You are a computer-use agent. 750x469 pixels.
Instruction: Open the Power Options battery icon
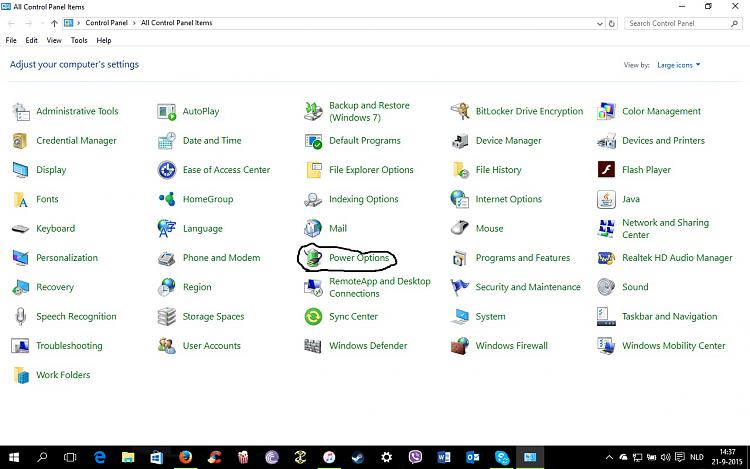[313, 258]
